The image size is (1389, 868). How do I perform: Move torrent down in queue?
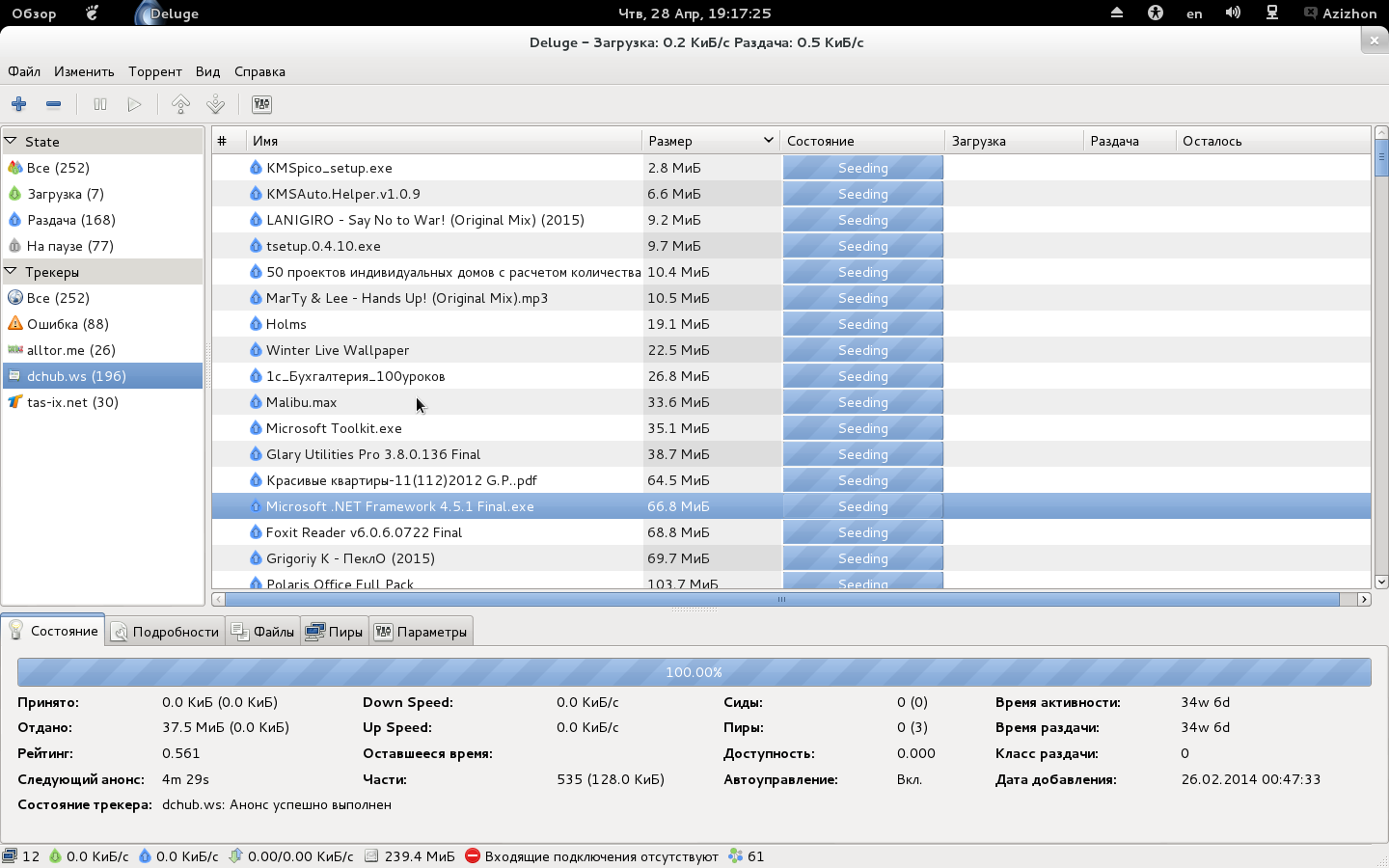pyautogui.click(x=216, y=104)
